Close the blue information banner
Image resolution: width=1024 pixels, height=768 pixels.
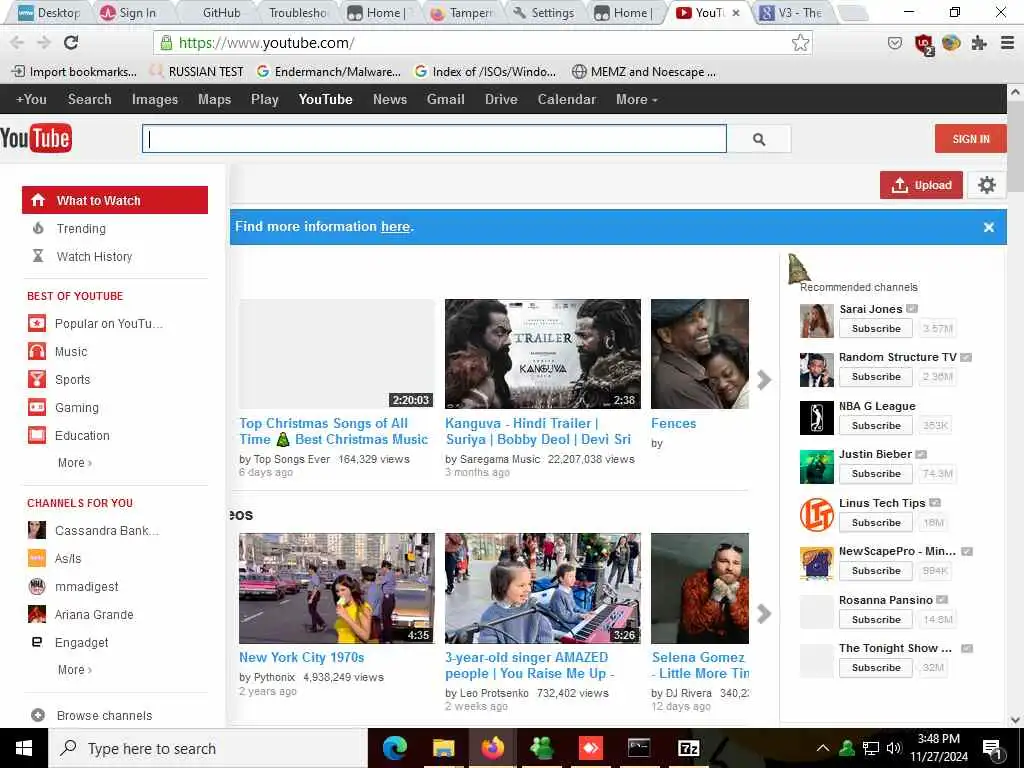989,227
